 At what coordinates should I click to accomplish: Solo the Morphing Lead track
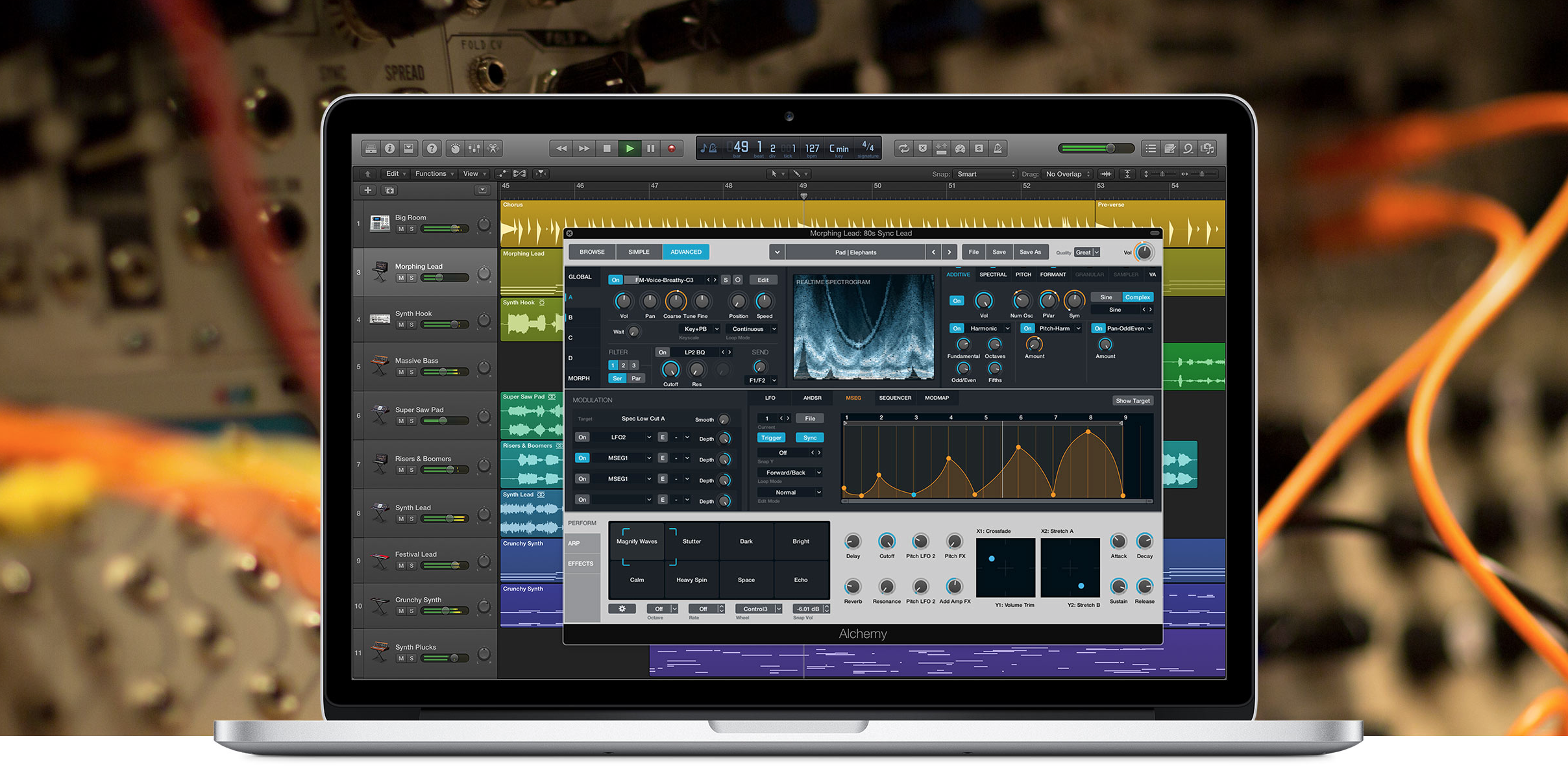[x=411, y=278]
